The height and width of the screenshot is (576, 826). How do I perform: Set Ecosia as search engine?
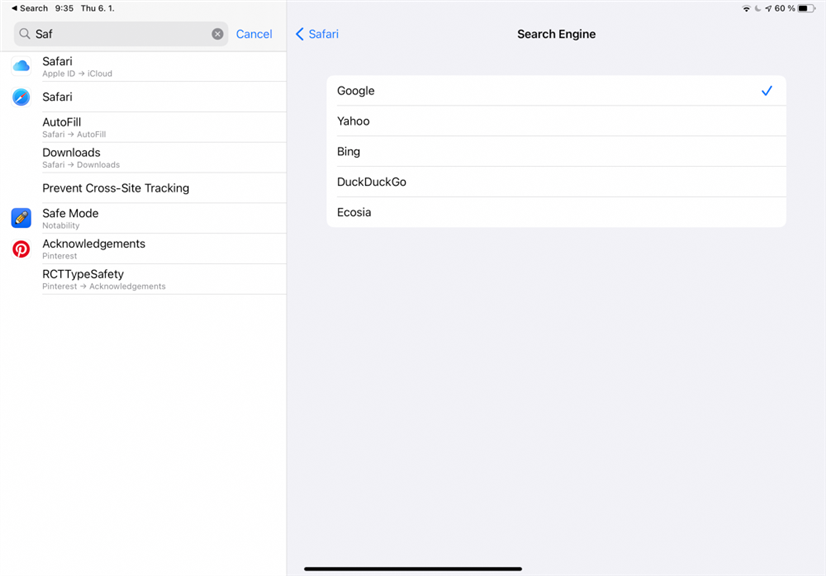click(555, 212)
